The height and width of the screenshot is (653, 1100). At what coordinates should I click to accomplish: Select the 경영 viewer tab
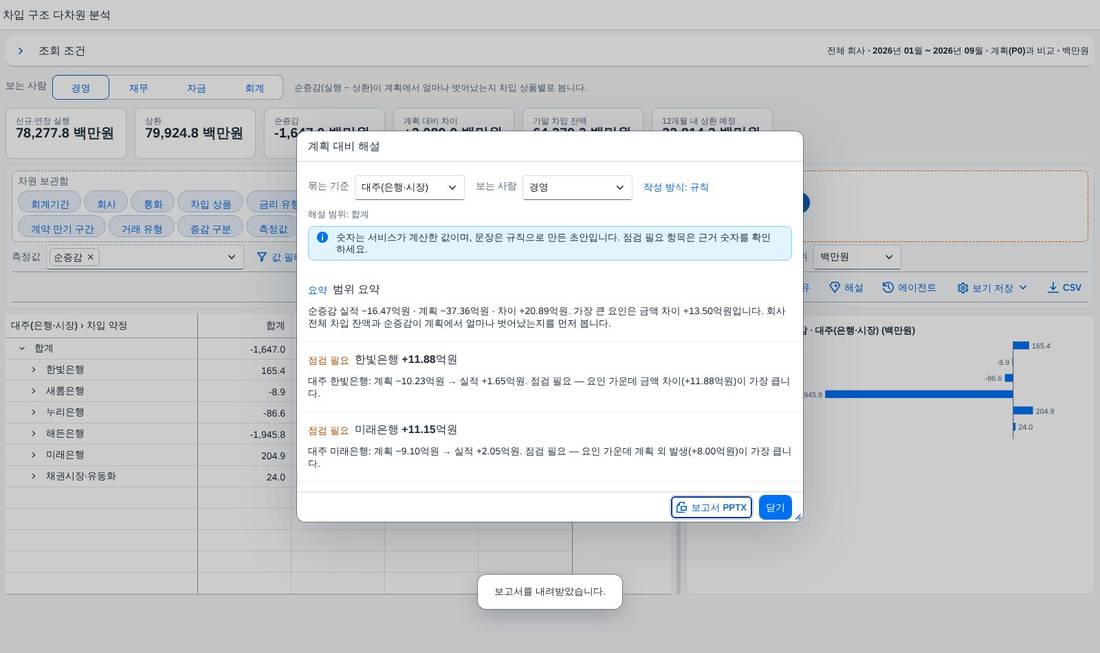click(81, 88)
